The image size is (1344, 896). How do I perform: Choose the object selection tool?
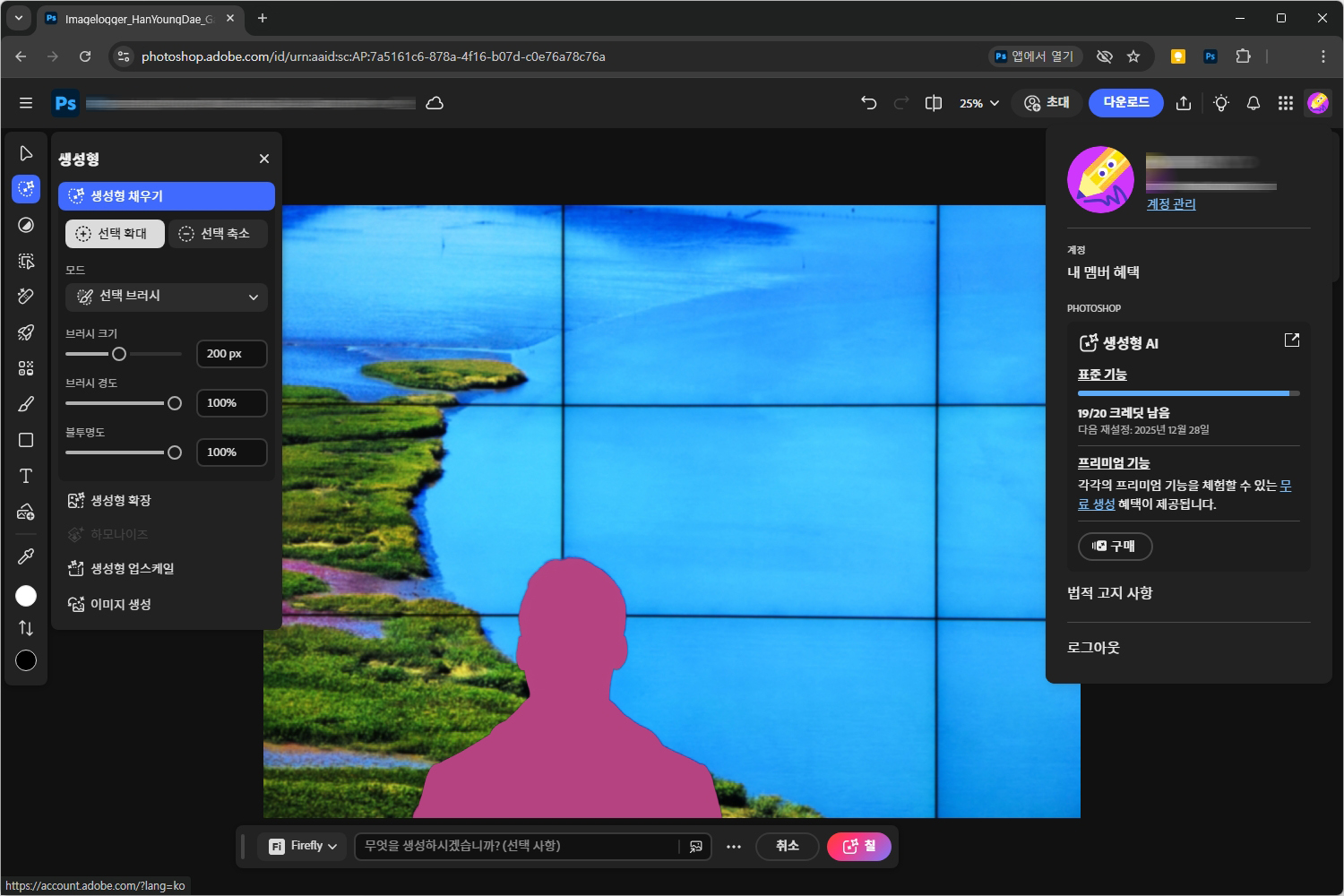pos(26,261)
